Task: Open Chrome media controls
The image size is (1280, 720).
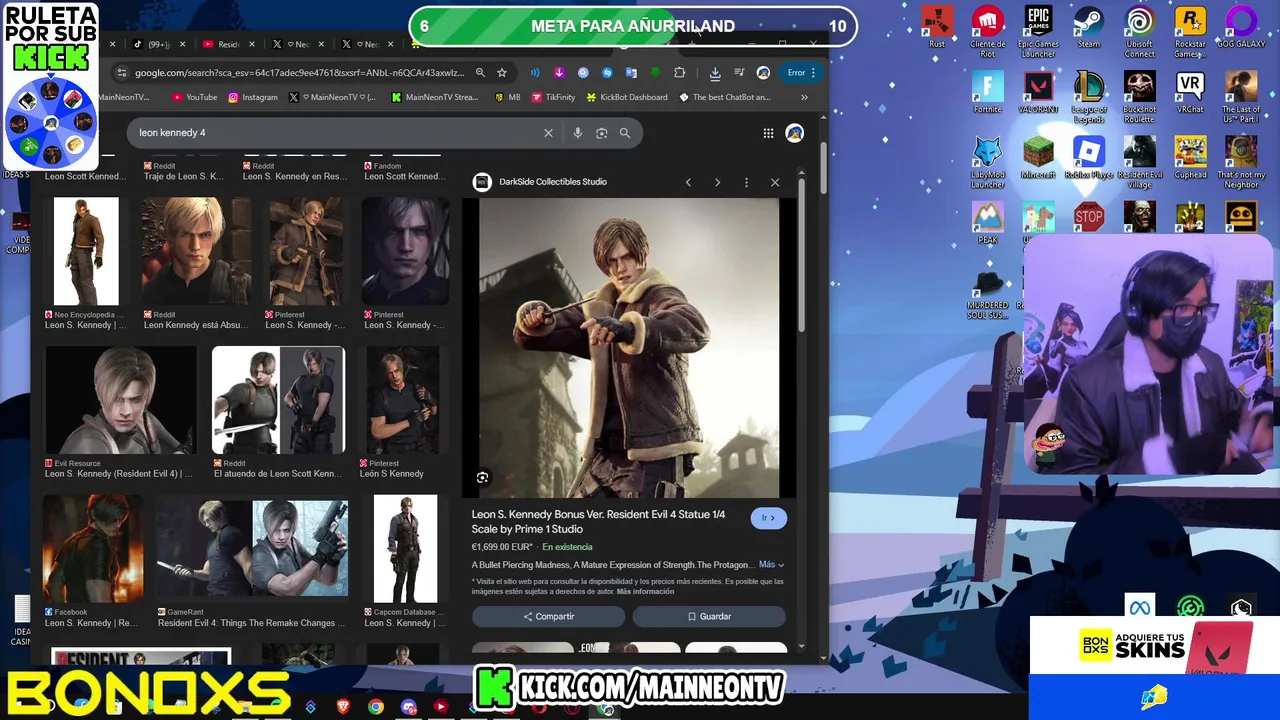Action: click(739, 73)
